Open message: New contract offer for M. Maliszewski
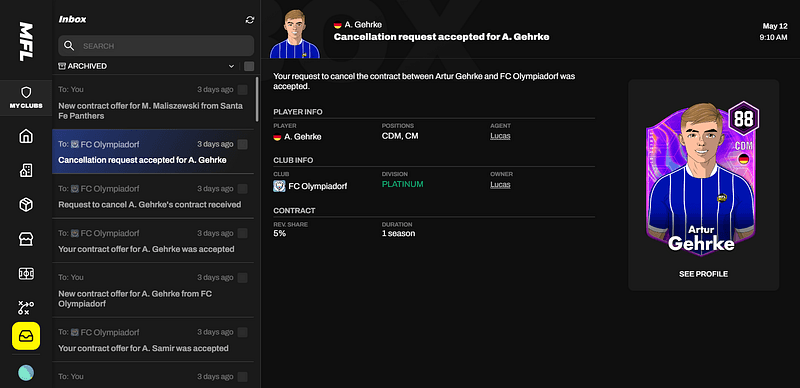The image size is (800, 388). click(153, 102)
